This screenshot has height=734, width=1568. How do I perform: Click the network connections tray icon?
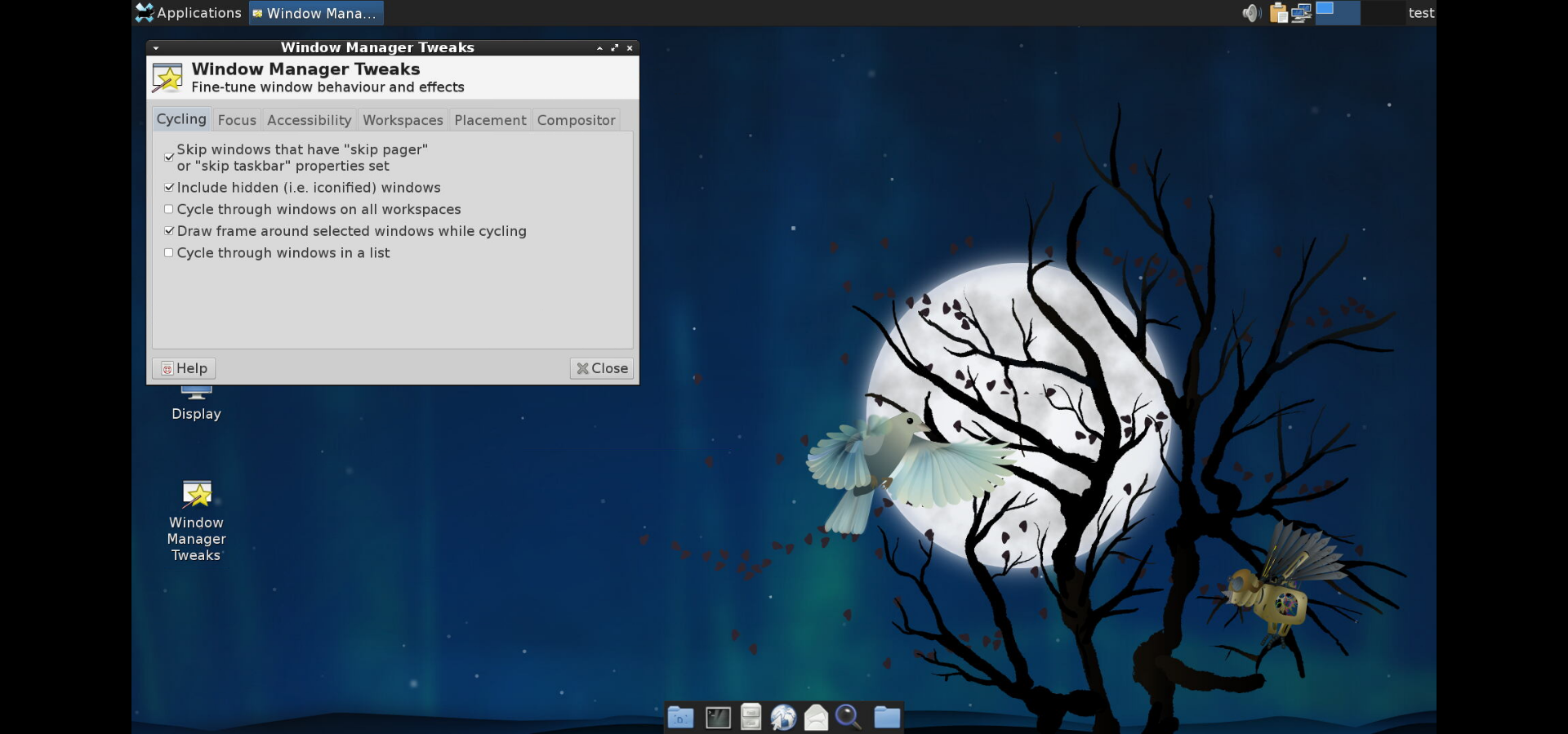click(1301, 13)
